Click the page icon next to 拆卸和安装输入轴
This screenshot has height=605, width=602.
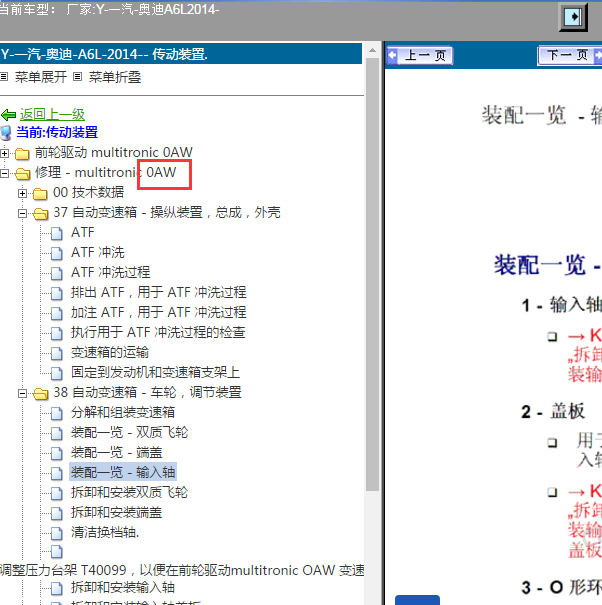coord(57,588)
